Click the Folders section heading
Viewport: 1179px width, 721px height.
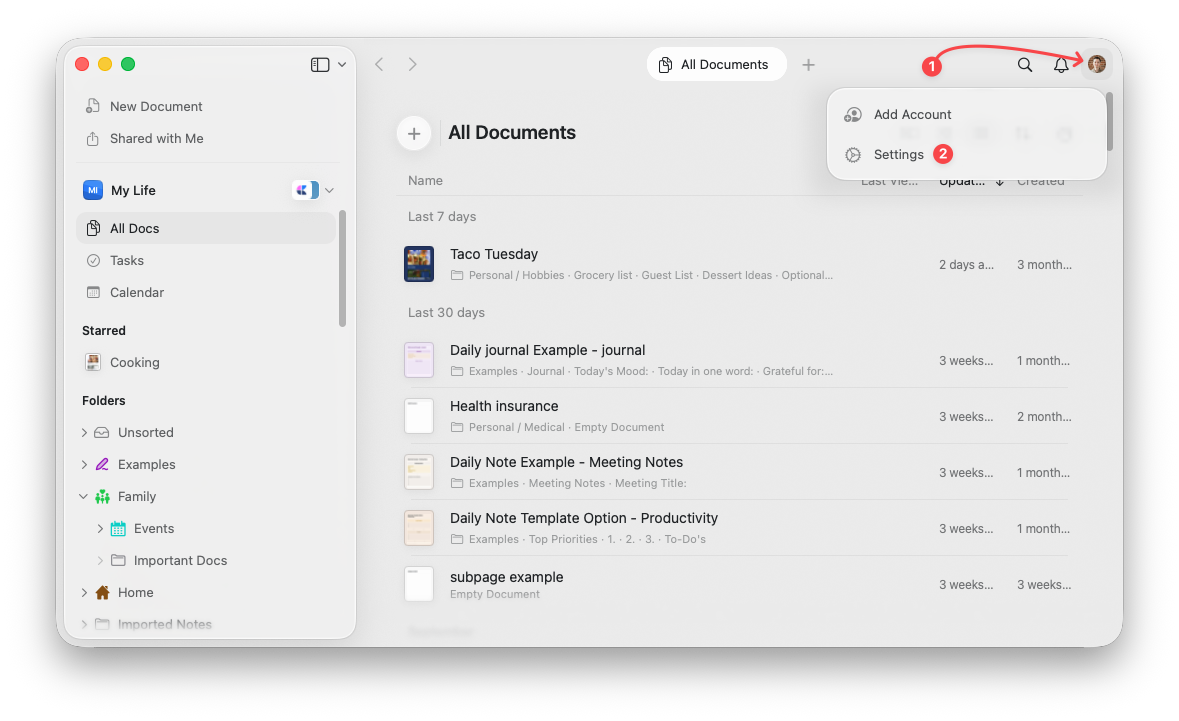104,401
